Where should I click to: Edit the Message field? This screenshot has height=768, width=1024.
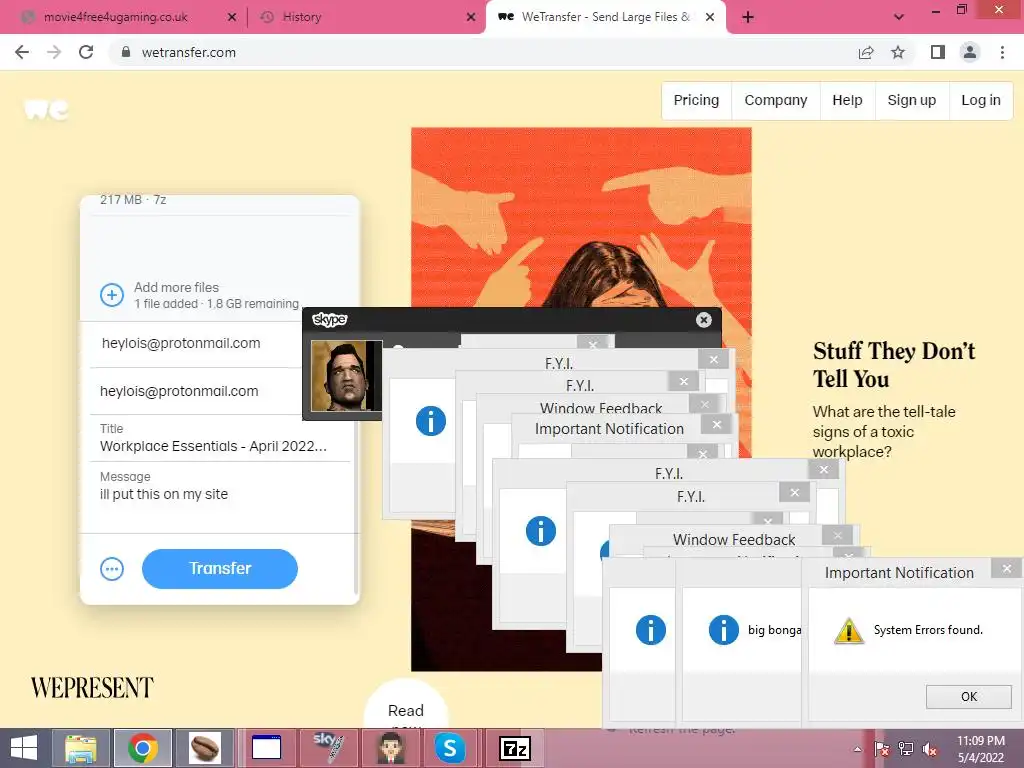point(219,496)
